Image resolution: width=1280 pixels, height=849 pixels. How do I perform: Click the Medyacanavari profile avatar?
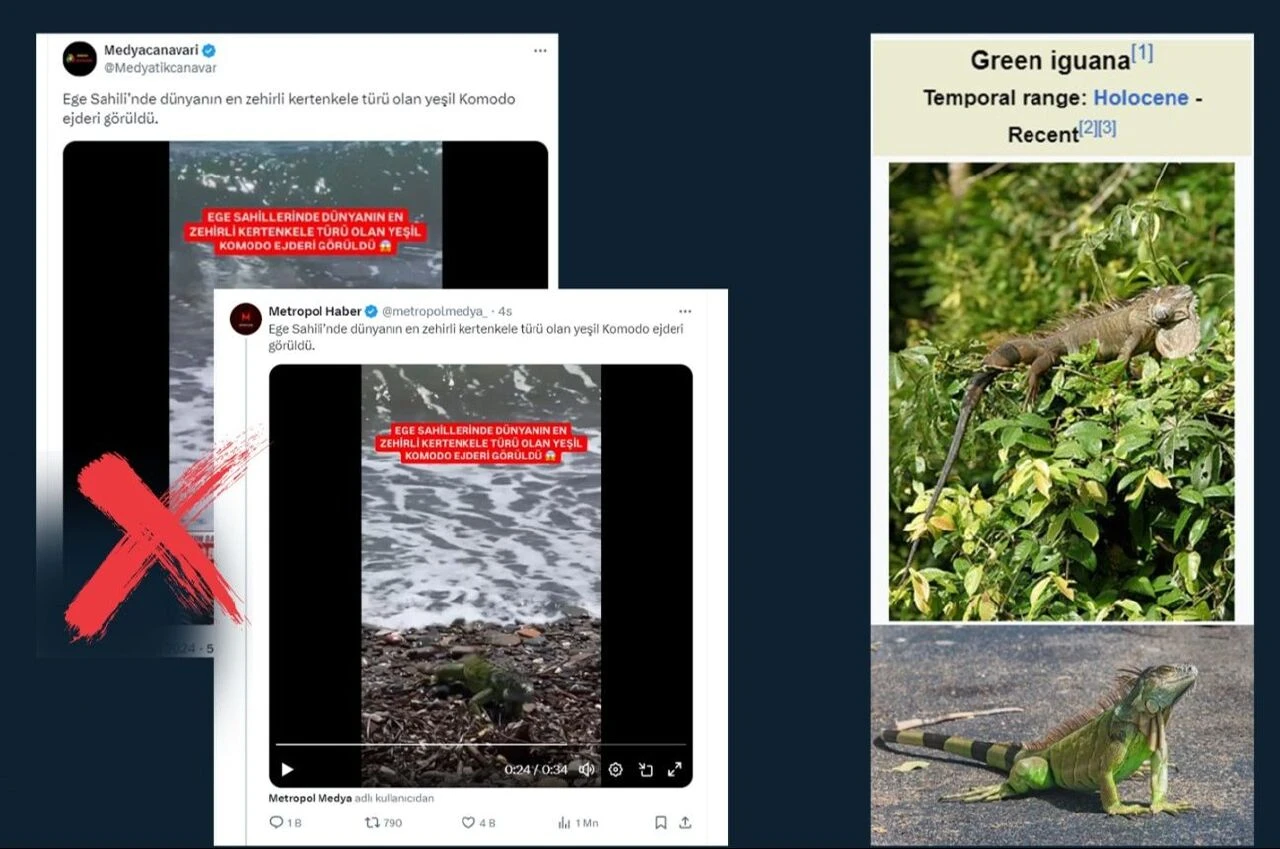click(80, 59)
